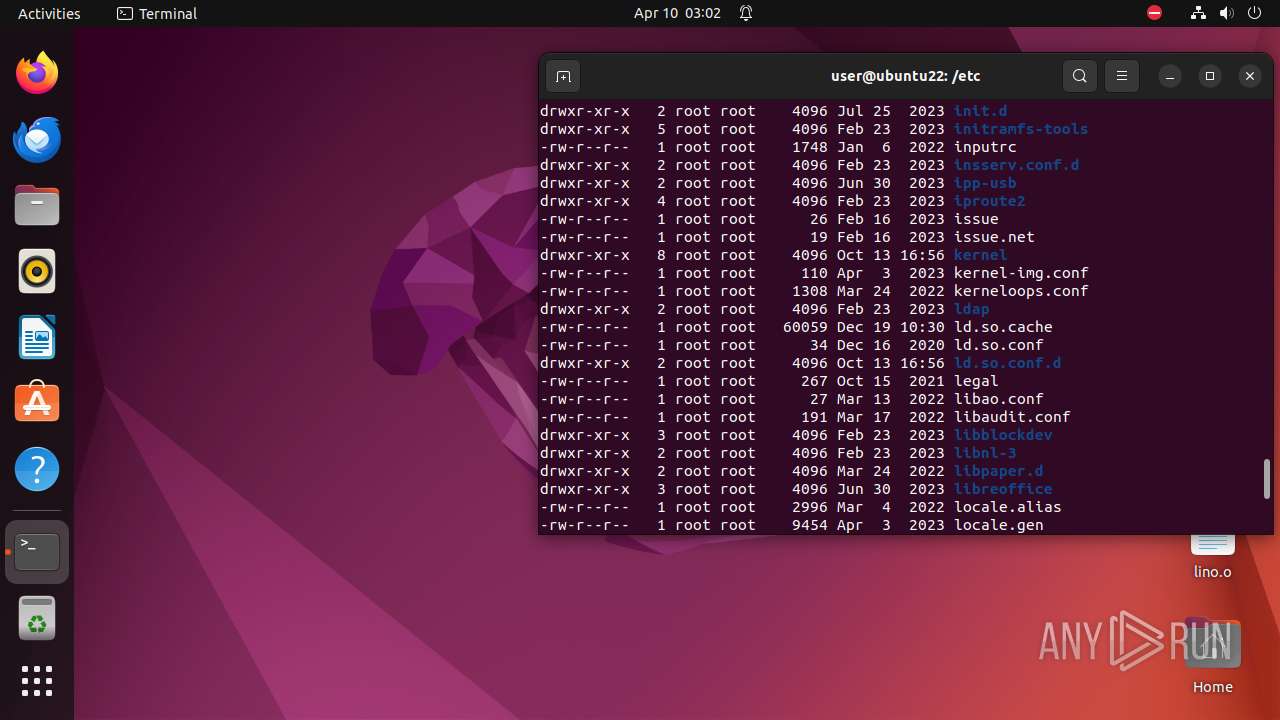The image size is (1280, 720).
Task: Click the libblockdev directory entry
Action: tap(1003, 435)
